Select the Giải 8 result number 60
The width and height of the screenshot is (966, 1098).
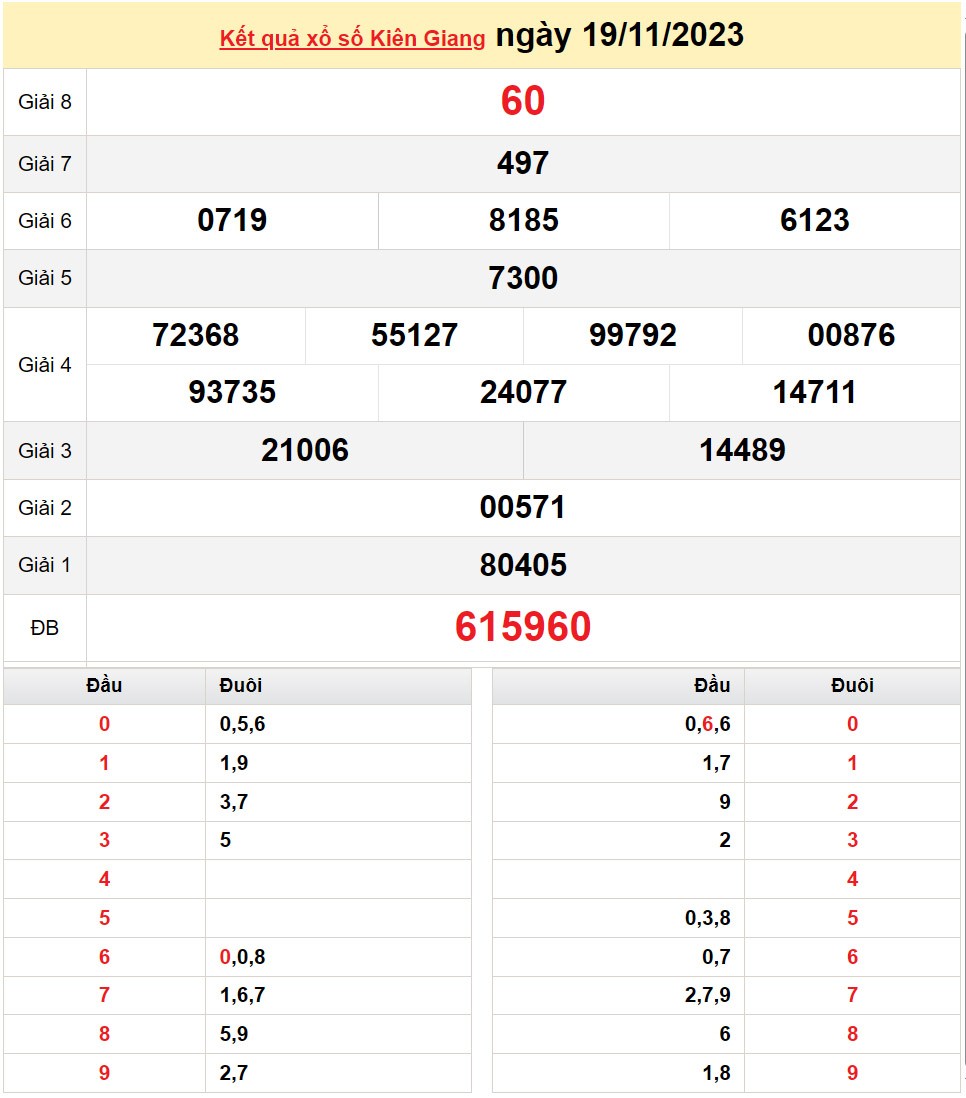522,102
